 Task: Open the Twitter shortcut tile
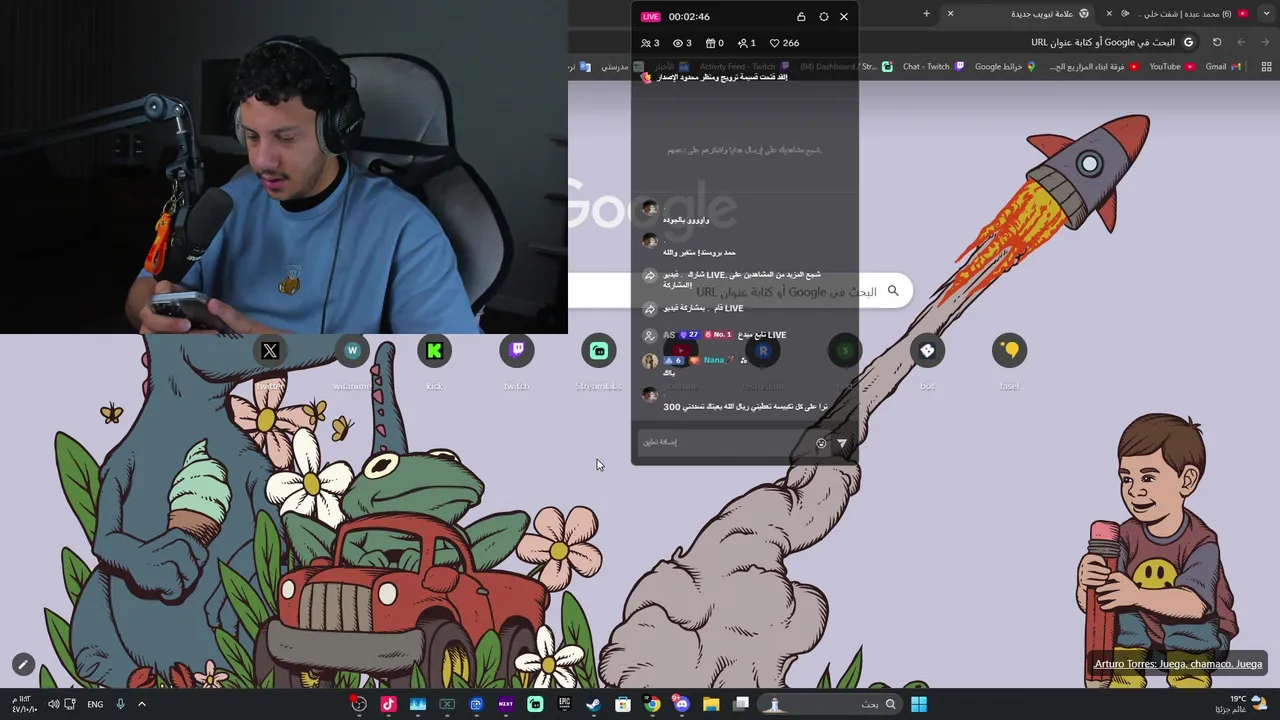click(270, 360)
